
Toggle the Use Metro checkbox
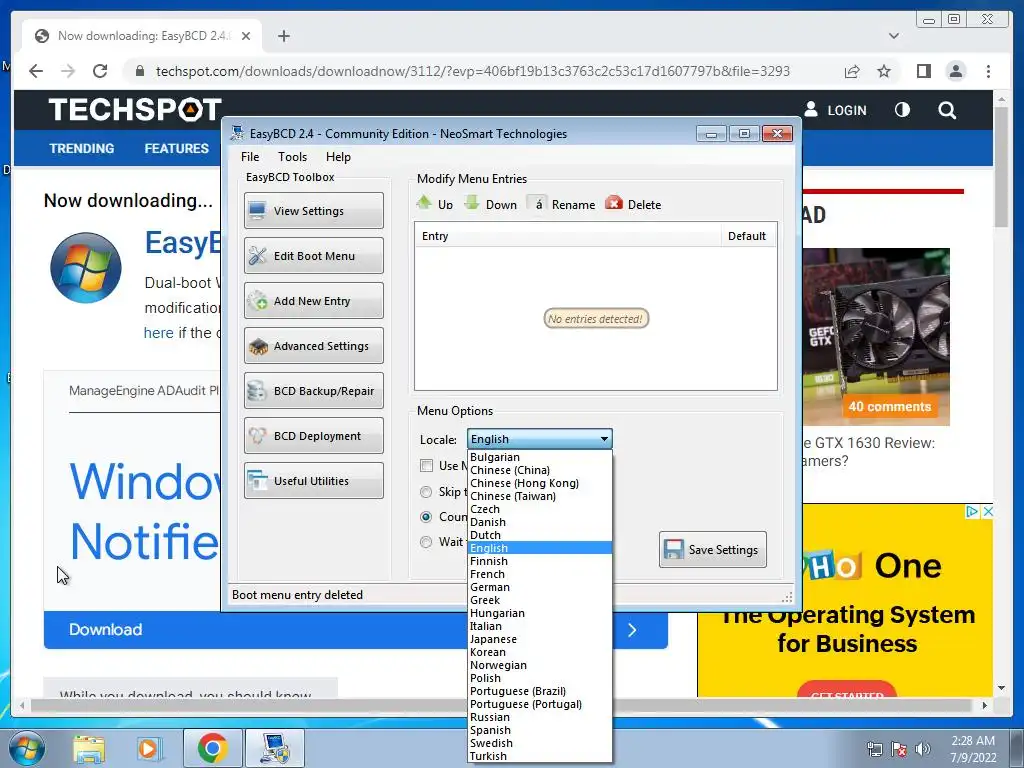pyautogui.click(x=426, y=466)
